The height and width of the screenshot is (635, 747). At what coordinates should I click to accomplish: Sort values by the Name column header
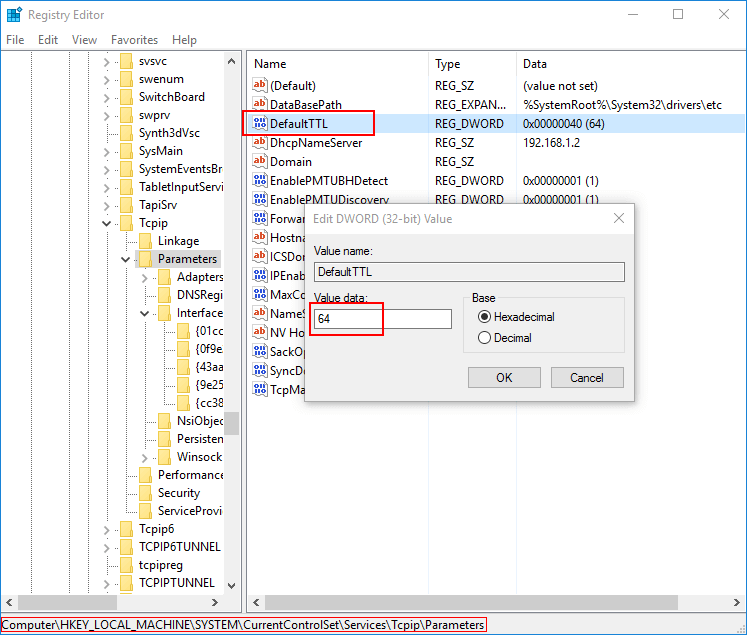pos(338,64)
